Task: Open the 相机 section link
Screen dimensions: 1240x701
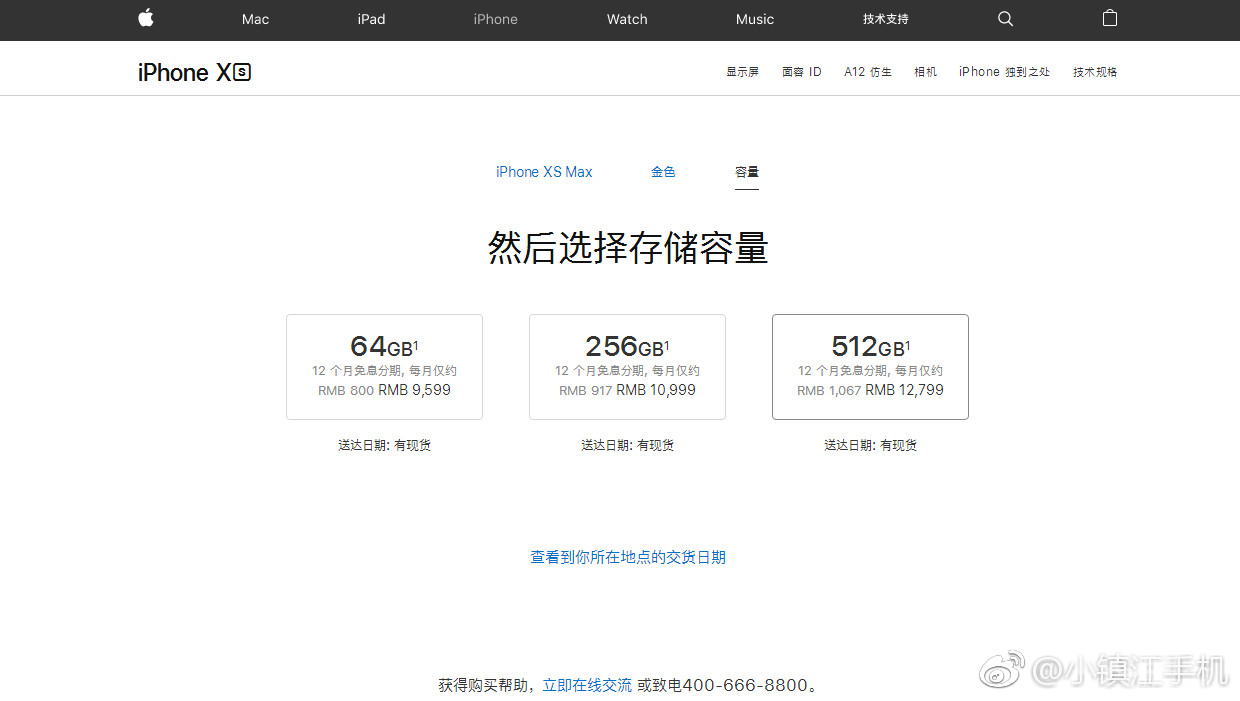Action: [x=925, y=72]
